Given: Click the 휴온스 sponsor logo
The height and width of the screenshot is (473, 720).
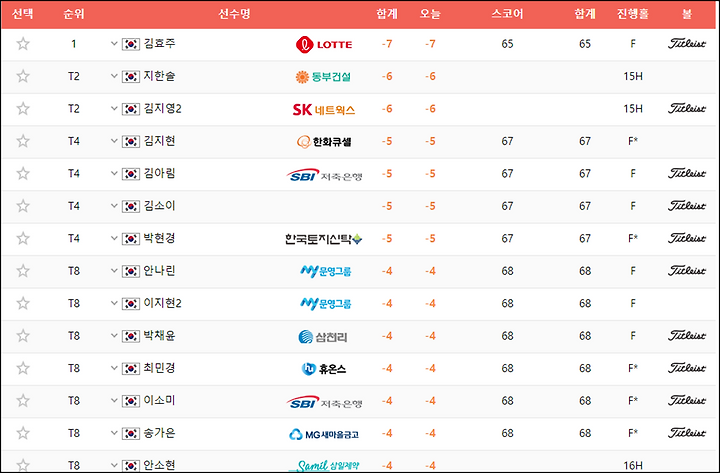Looking at the screenshot, I should pyautogui.click(x=324, y=369).
